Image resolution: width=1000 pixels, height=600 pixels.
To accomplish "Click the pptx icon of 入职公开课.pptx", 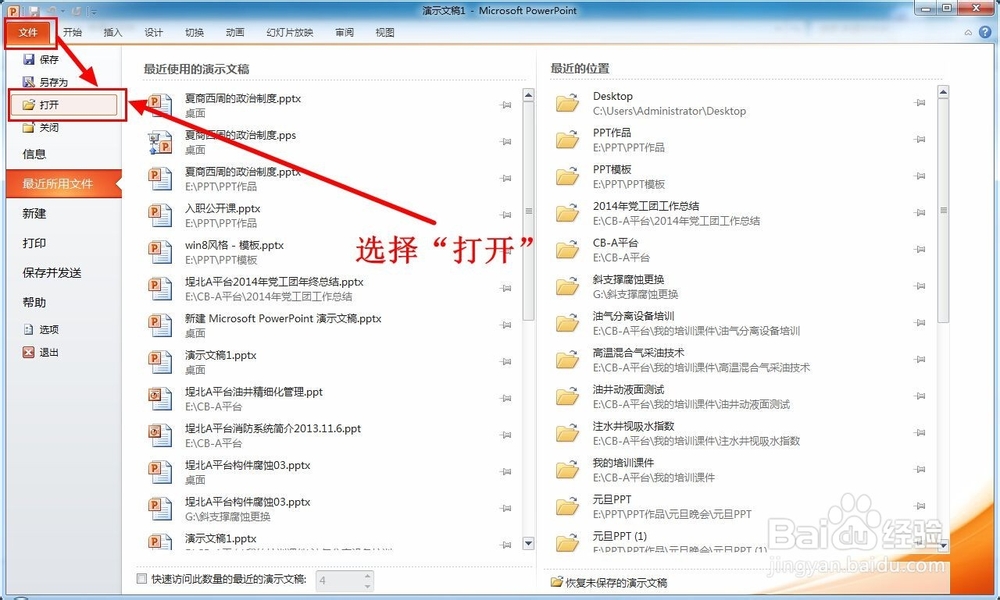I will pyautogui.click(x=160, y=215).
